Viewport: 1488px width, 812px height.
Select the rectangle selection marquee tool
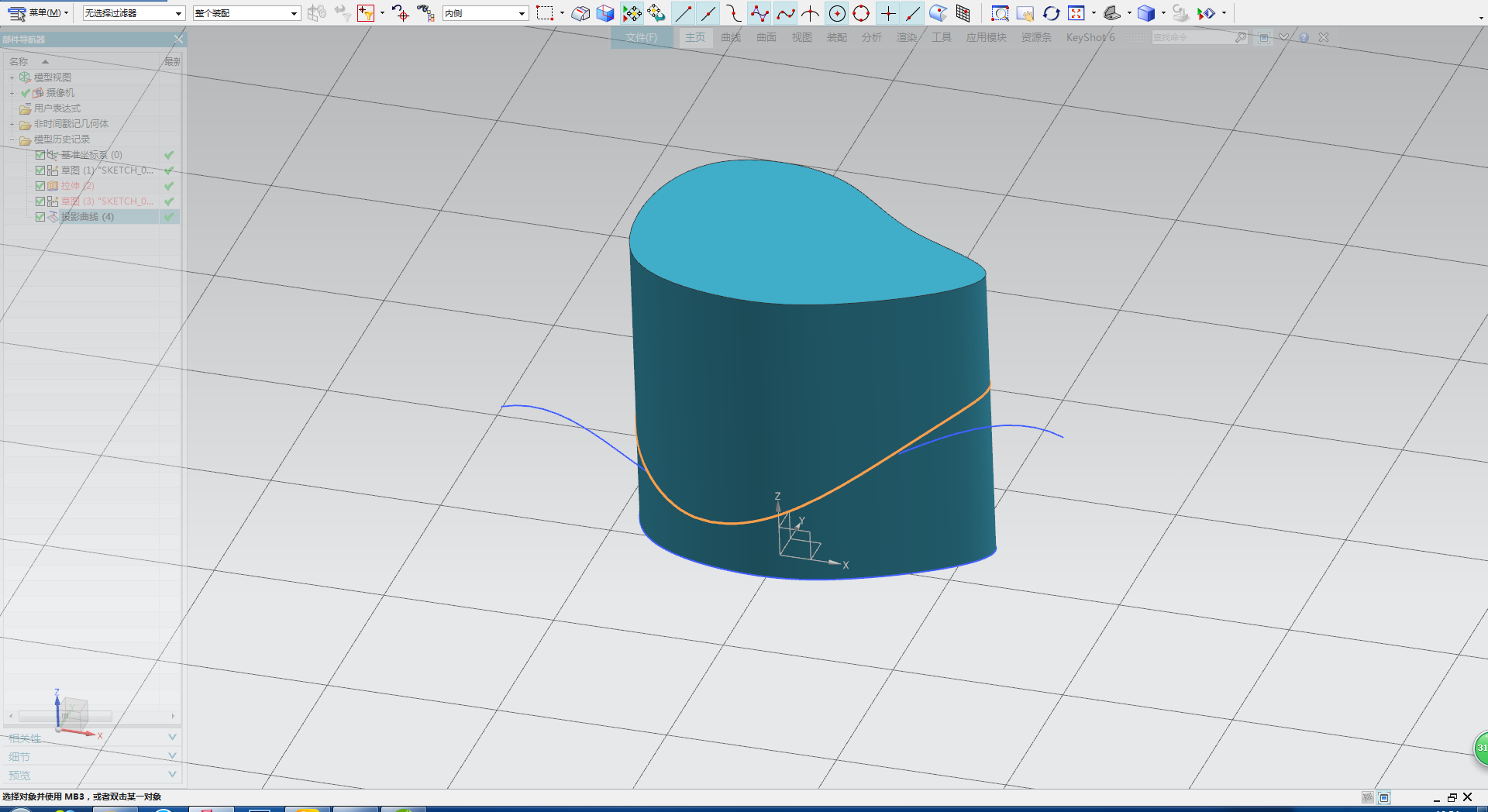pos(546,13)
